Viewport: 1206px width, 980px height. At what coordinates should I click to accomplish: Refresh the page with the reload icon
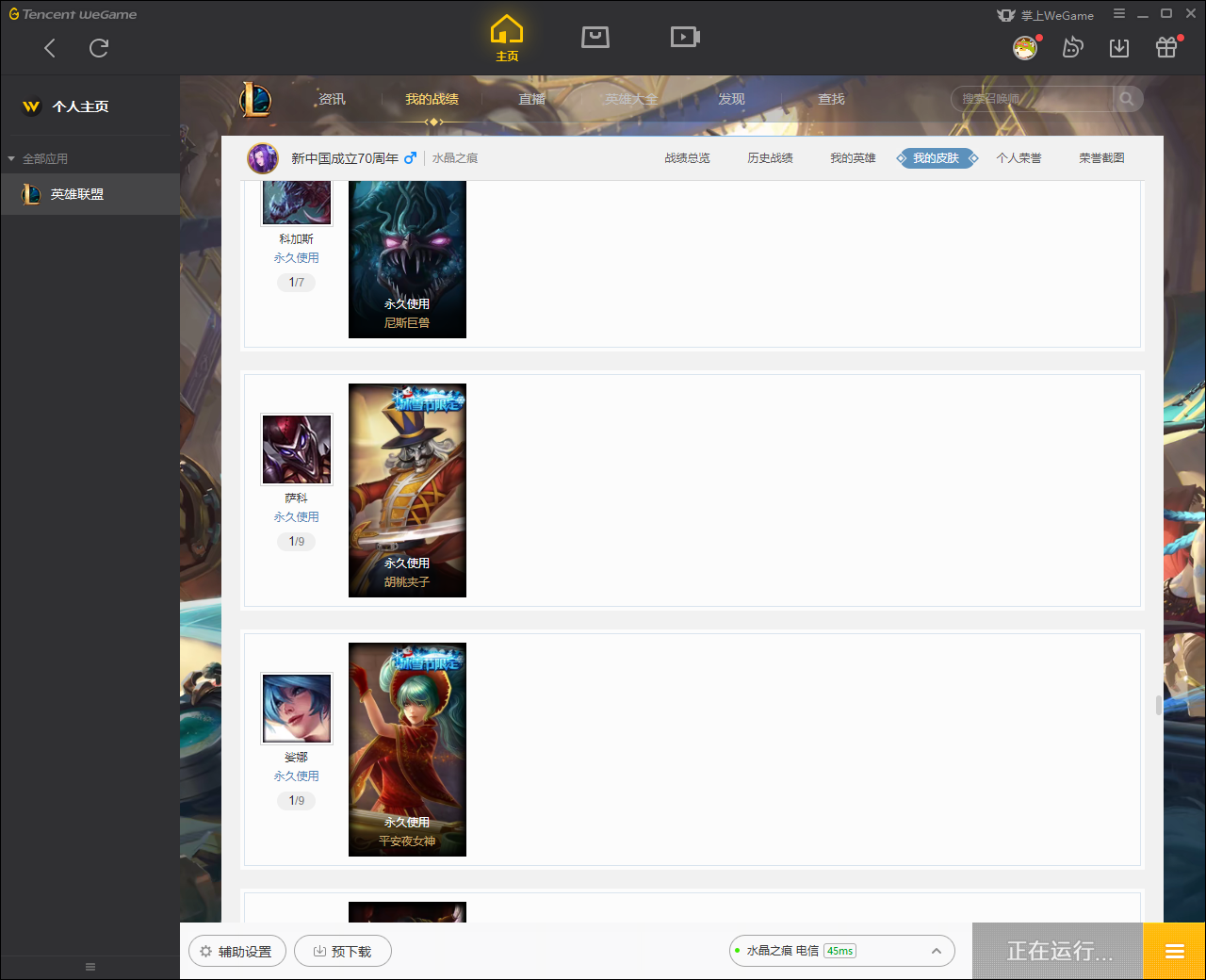(x=99, y=48)
